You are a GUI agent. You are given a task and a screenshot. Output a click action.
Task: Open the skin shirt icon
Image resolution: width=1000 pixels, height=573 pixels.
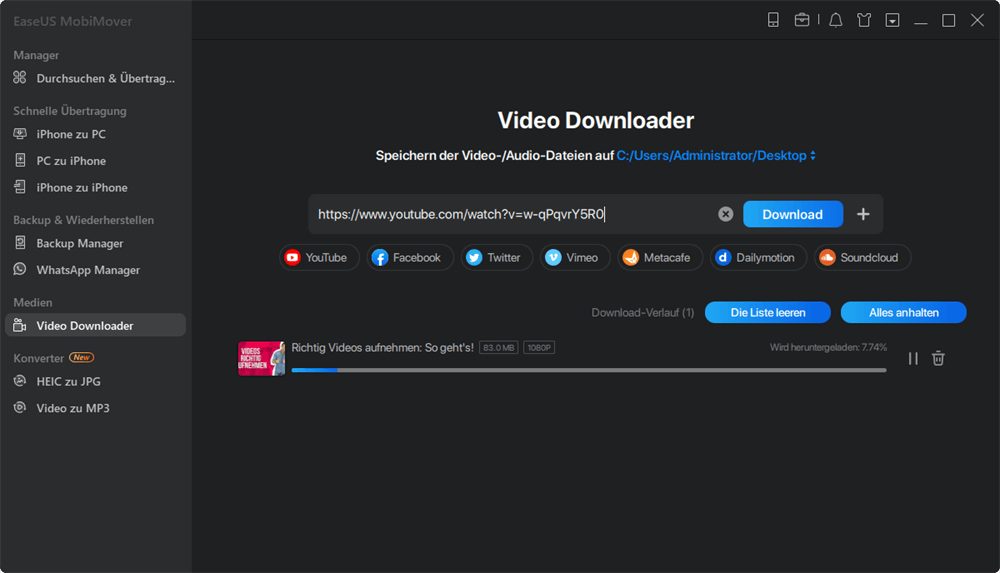[x=864, y=20]
